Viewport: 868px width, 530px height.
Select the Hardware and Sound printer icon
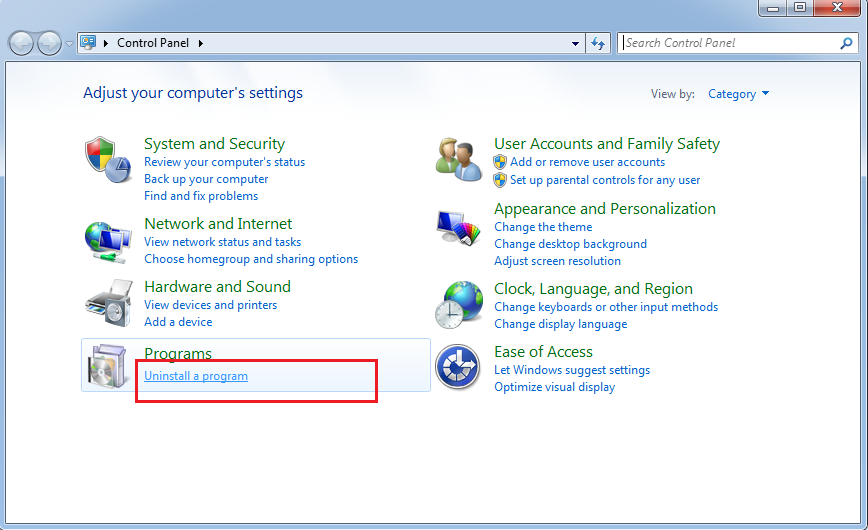[x=108, y=302]
